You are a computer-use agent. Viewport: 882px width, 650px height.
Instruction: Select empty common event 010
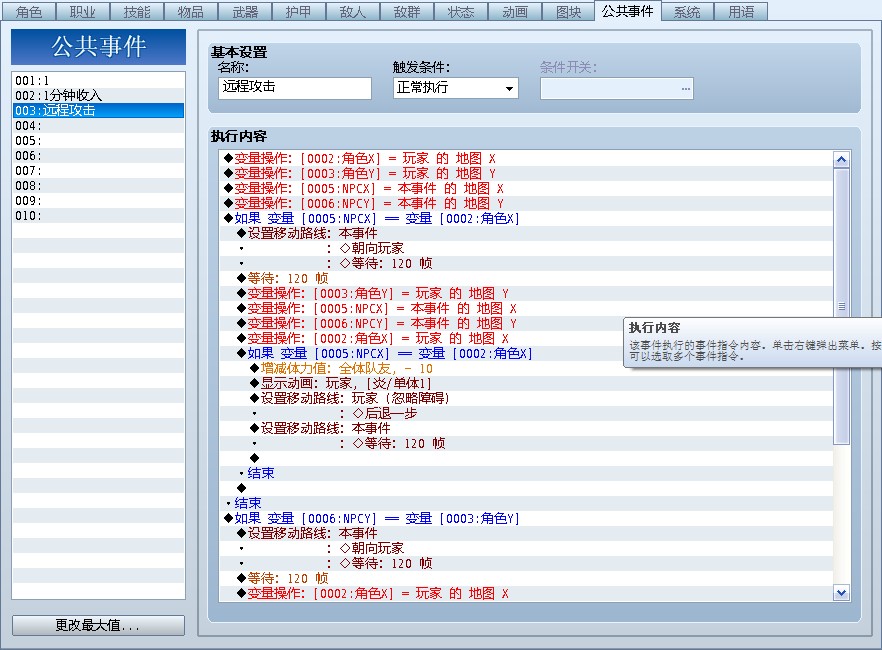(98, 215)
